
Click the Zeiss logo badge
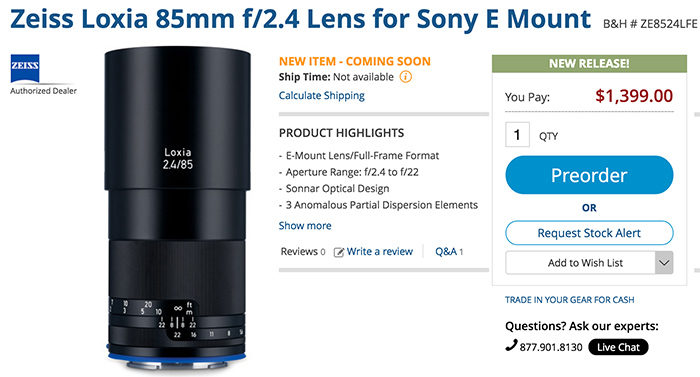25,68
